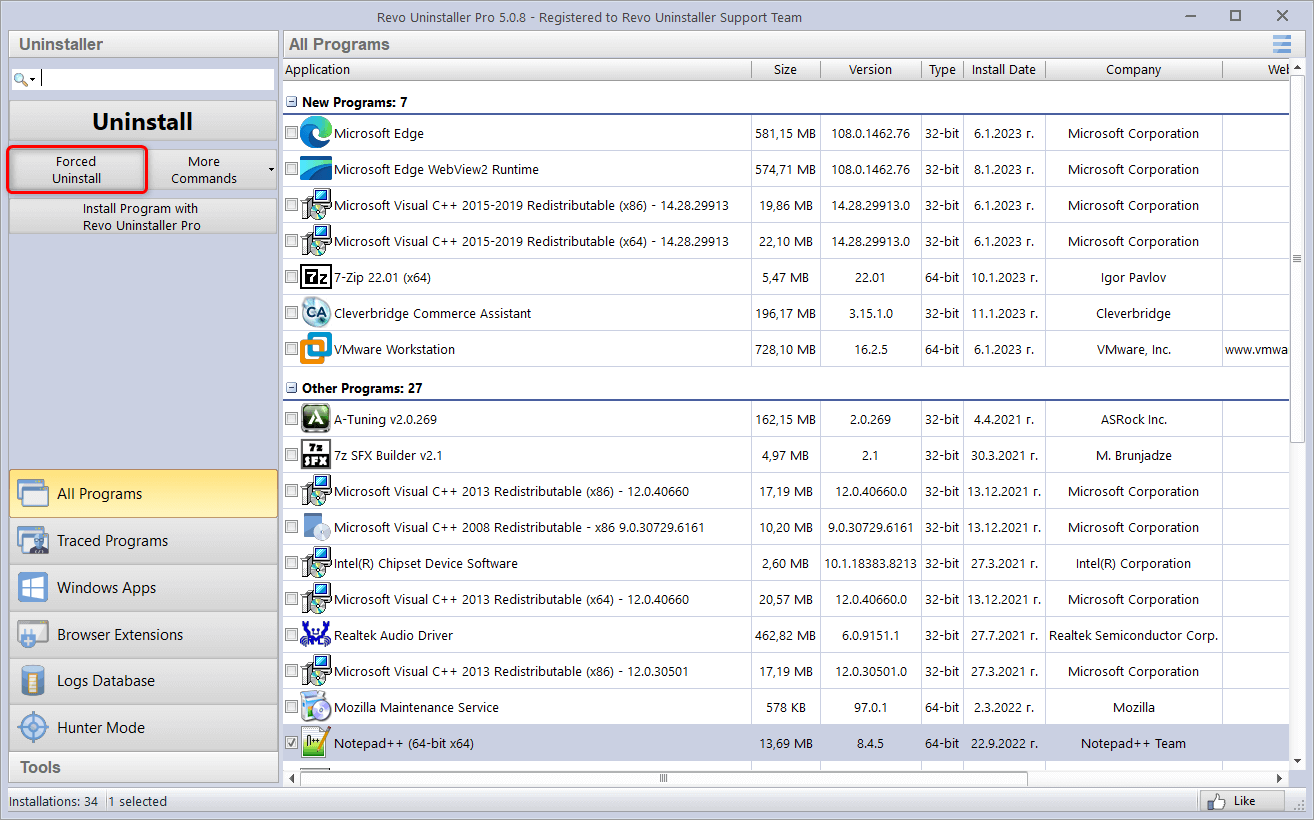Sort by the Application column header
The height and width of the screenshot is (820, 1314).
click(517, 70)
